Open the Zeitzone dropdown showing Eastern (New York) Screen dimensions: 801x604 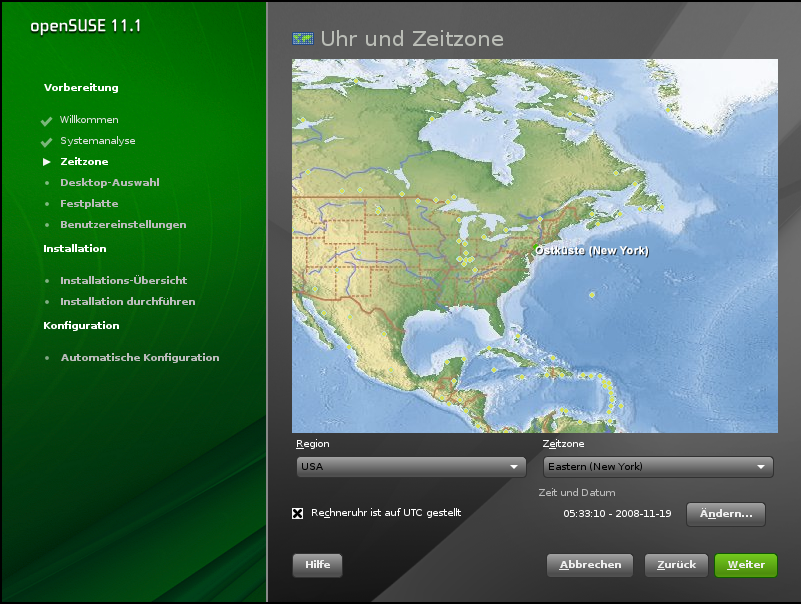click(x=658, y=467)
